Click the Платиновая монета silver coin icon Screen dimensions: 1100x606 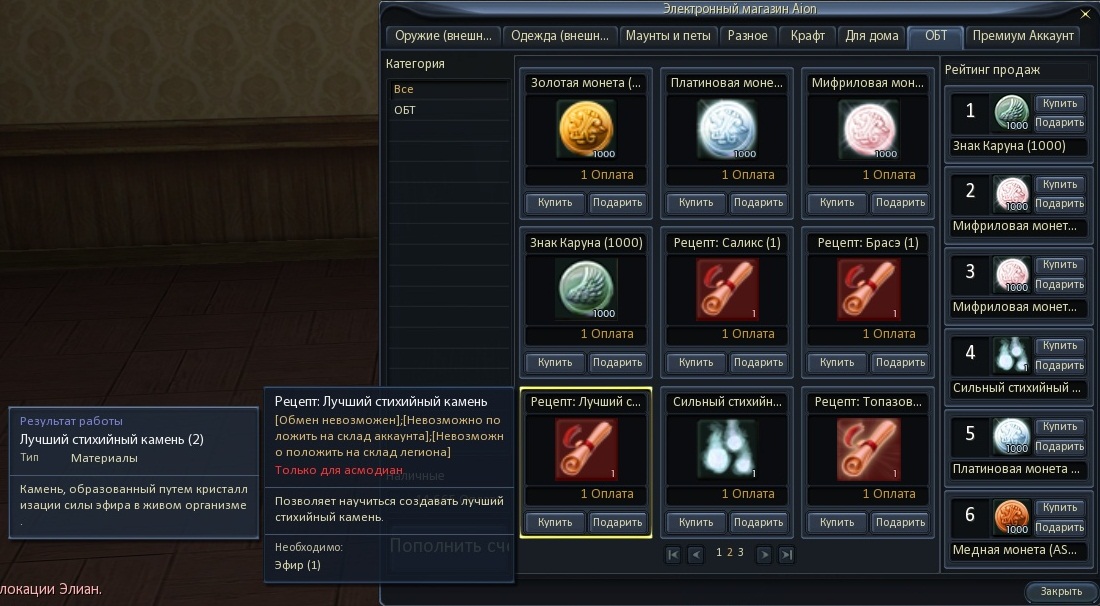727,129
